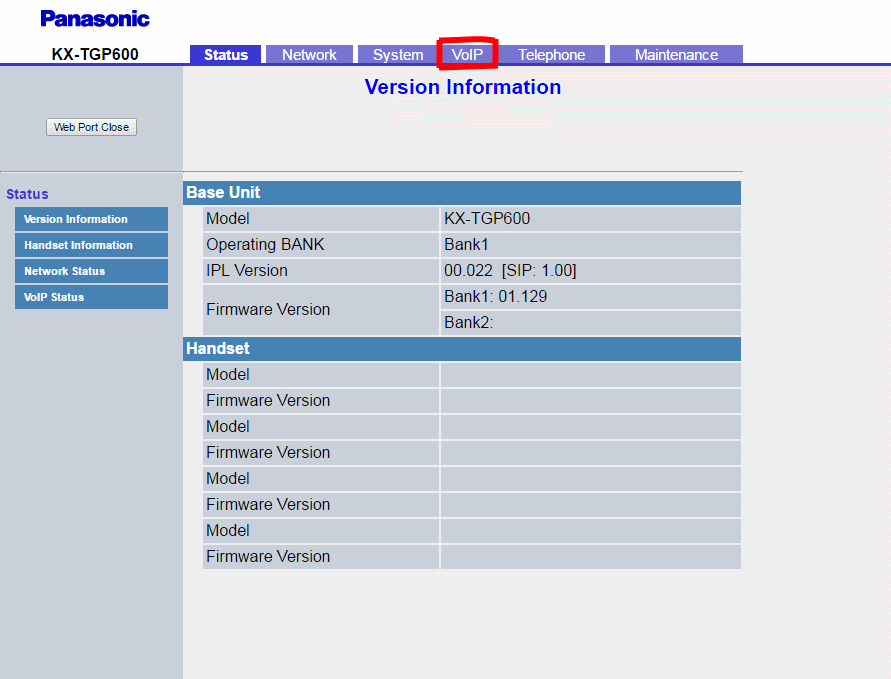891x679 pixels.
Task: Click the Status heading above the sidebar menu
Action: 27,194
